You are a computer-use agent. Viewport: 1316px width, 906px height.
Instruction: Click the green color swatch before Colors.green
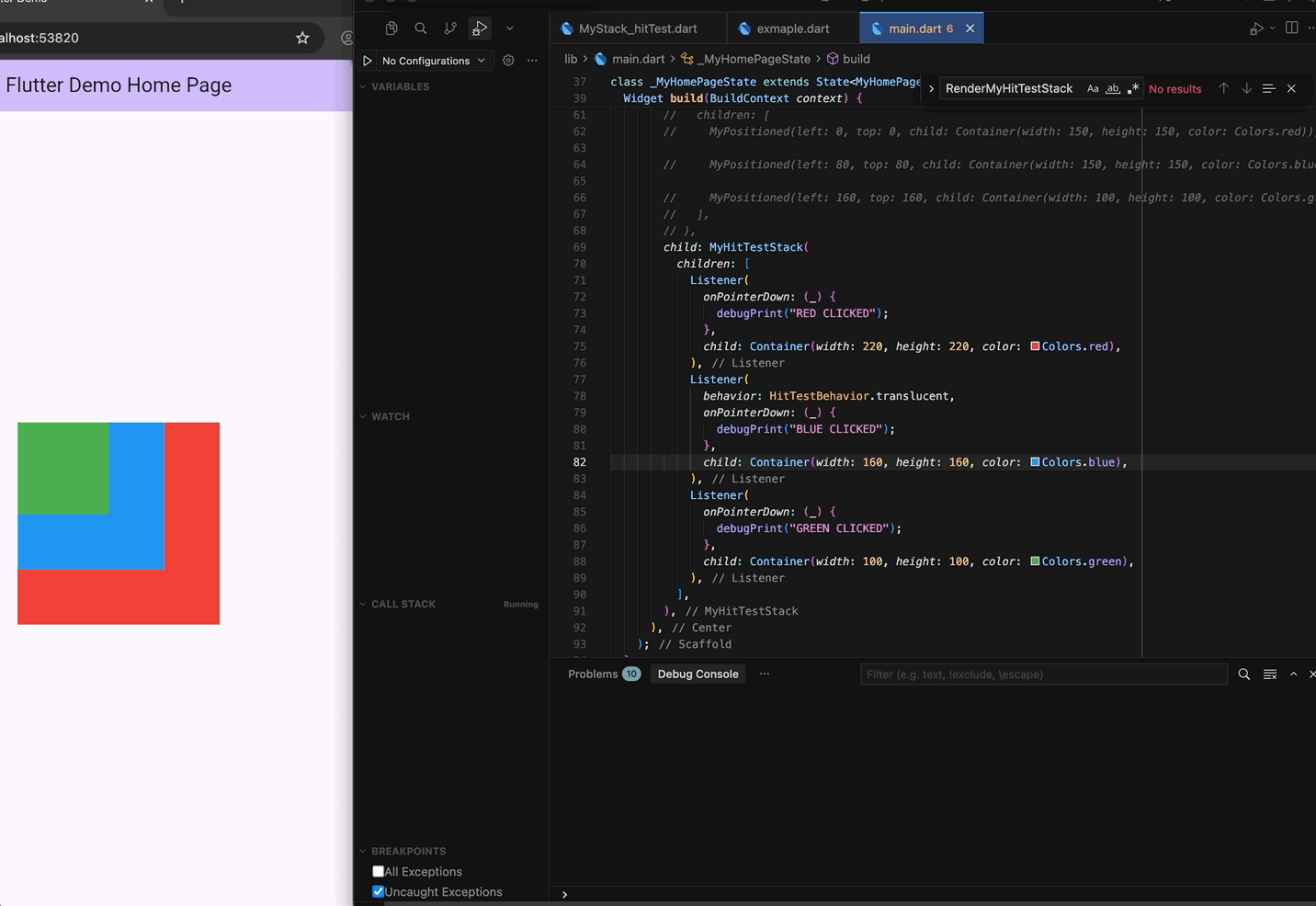(1036, 561)
